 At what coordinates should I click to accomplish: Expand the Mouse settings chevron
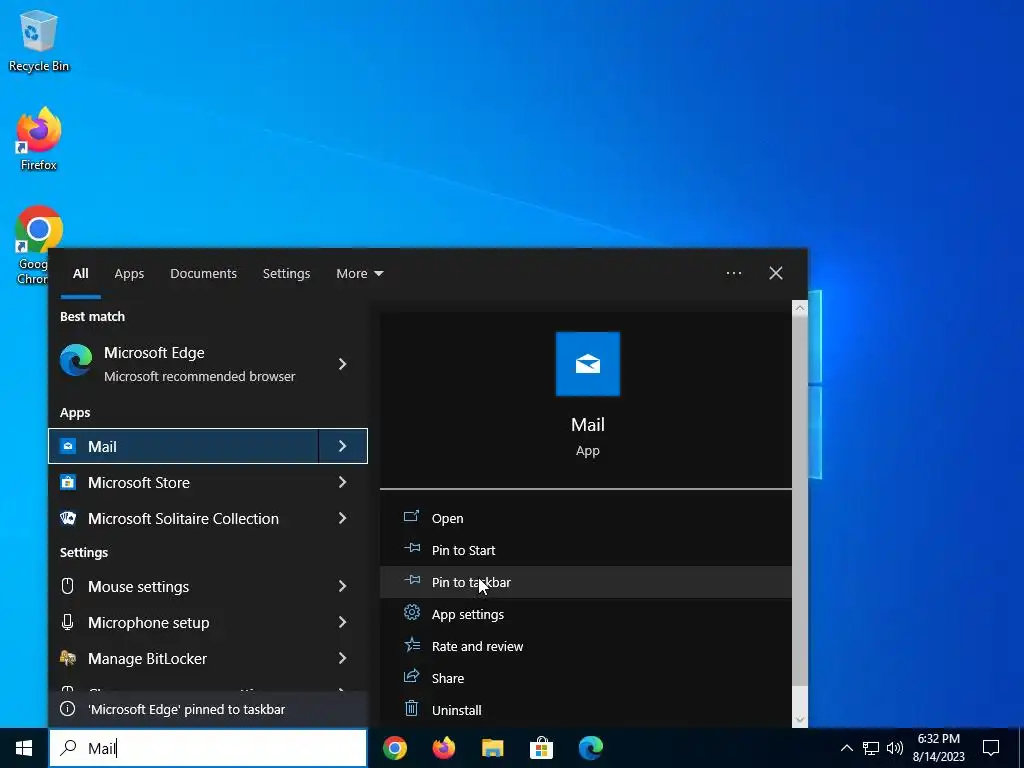(x=342, y=586)
